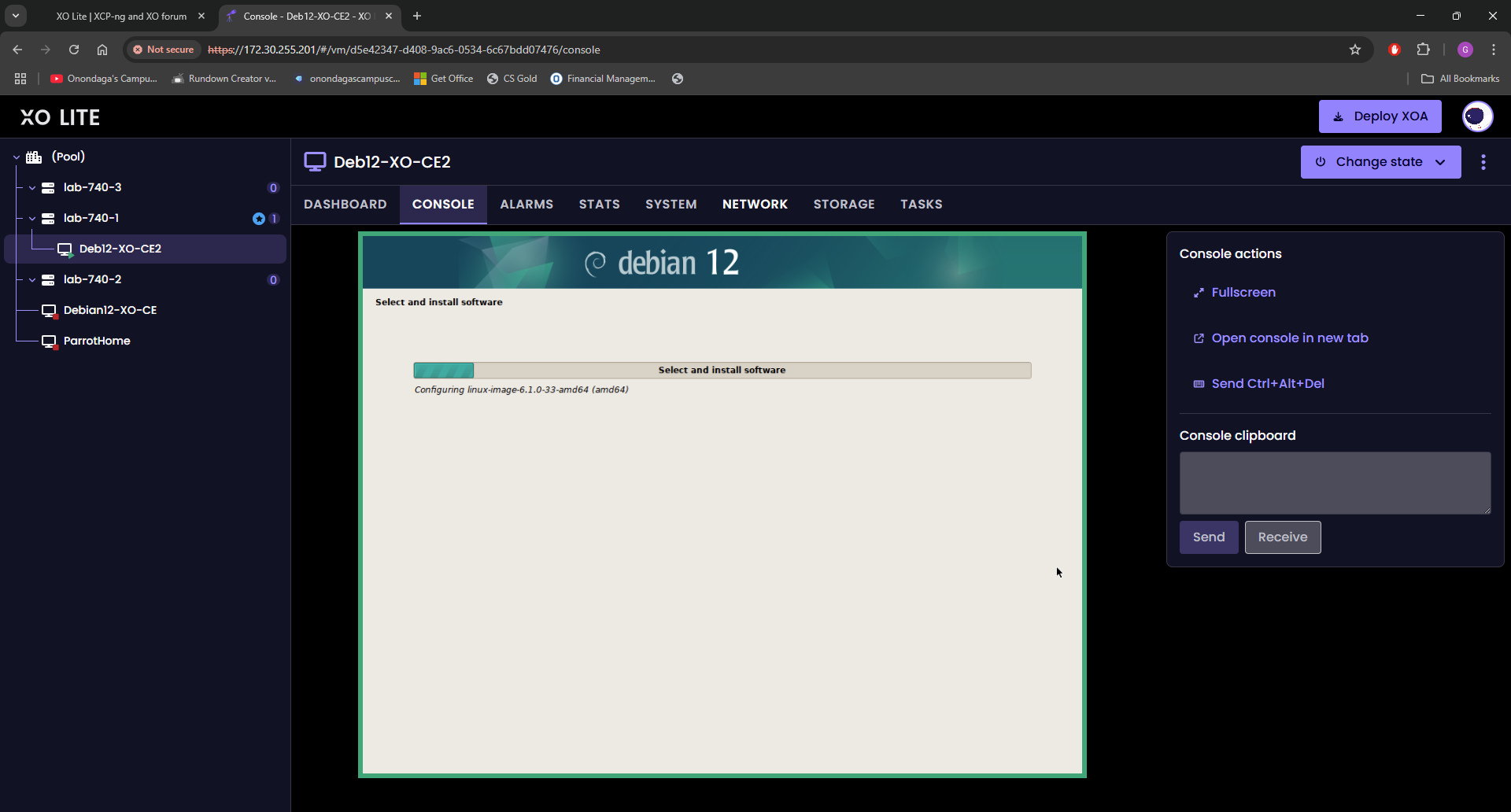
Task: Send Ctrl+Alt+Del to the VM
Action: [1267, 384]
